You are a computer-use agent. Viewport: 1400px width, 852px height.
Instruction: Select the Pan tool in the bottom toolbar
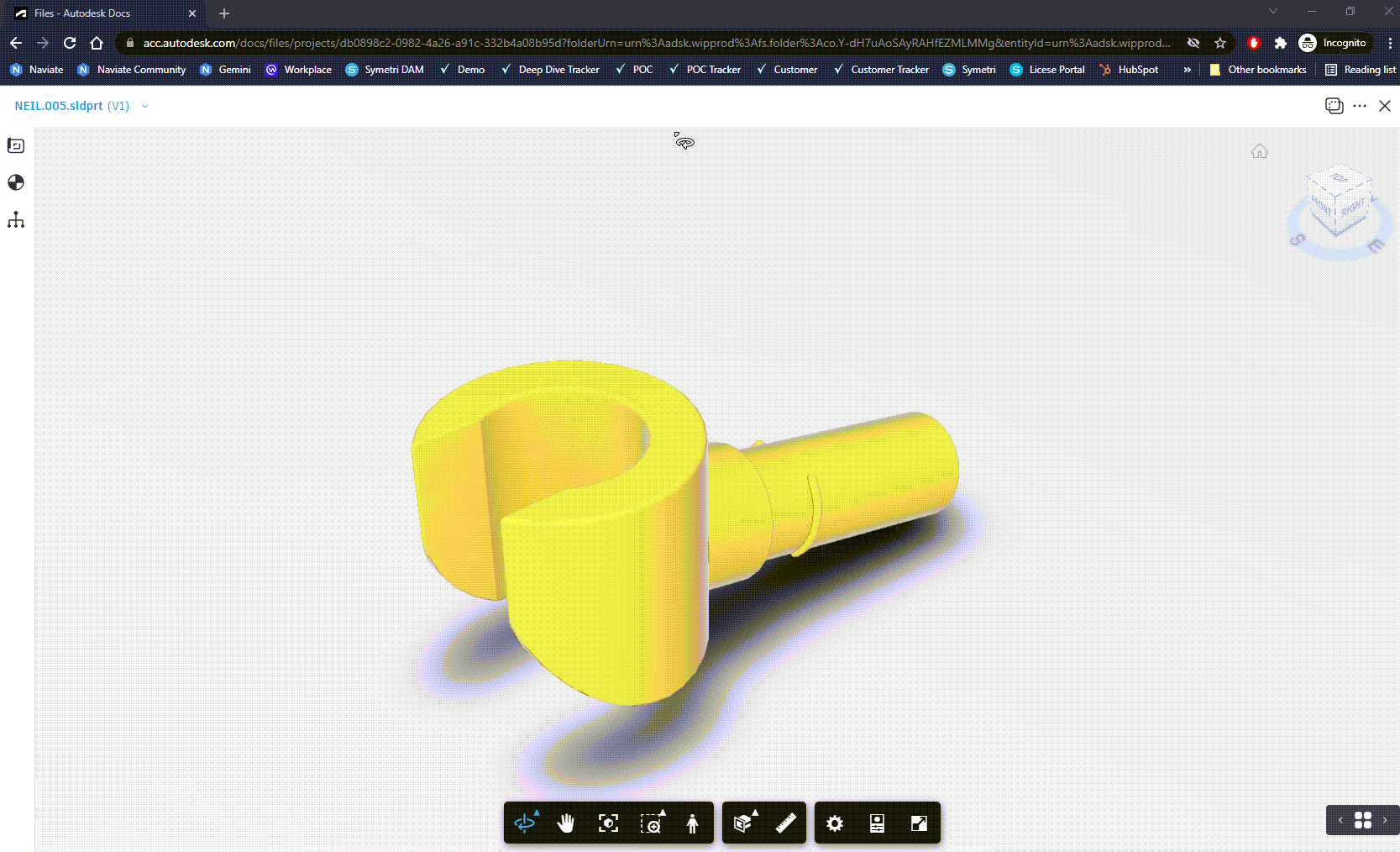566,823
